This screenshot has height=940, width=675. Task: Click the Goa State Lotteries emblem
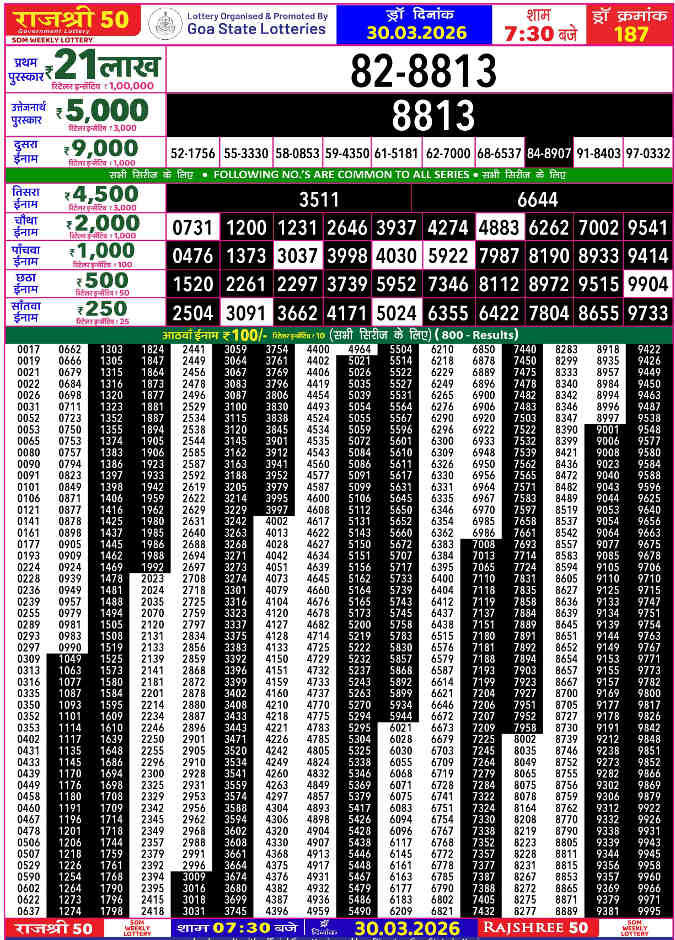[166, 22]
